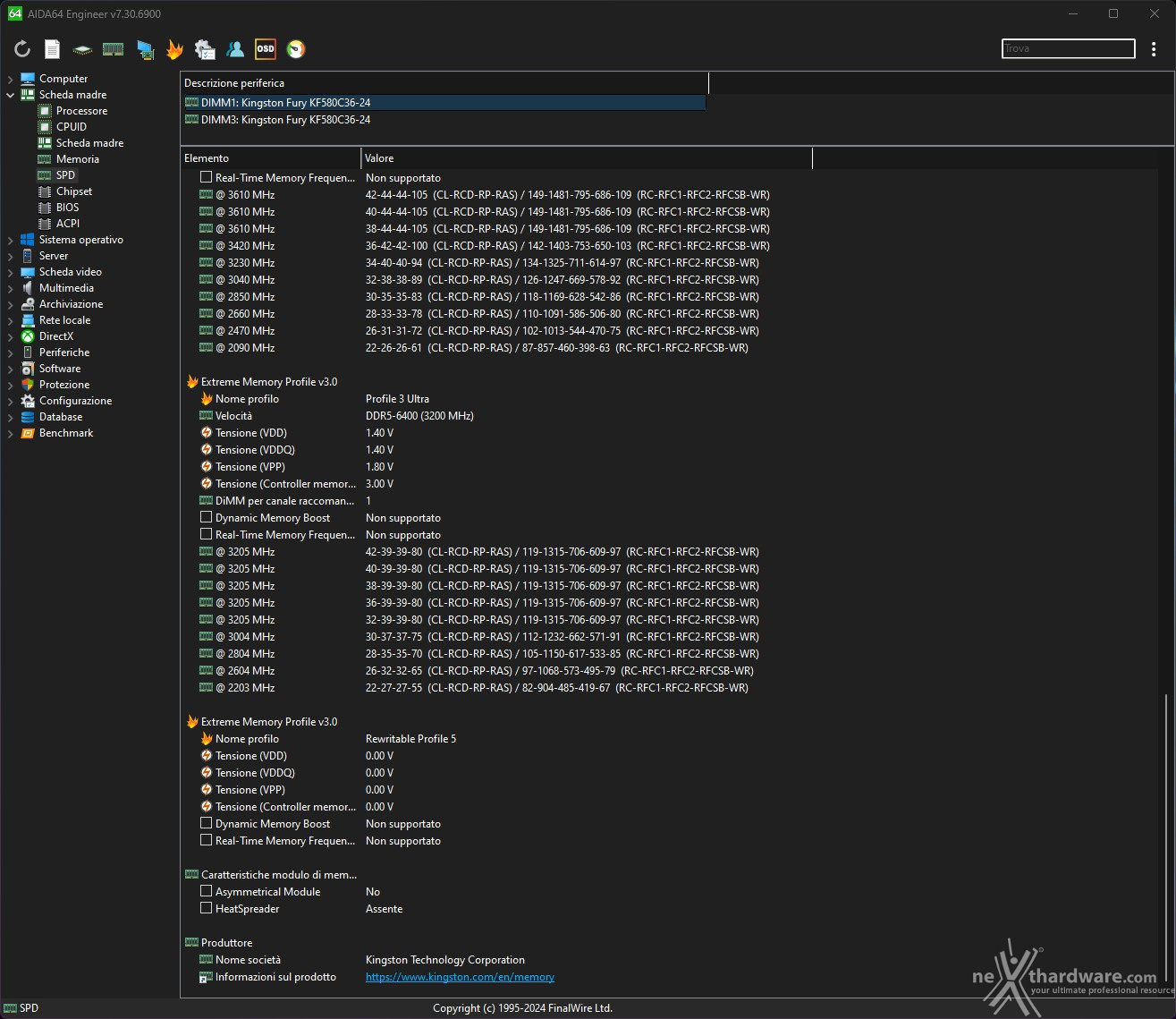Expand the Archiviazione tree node

tap(11, 304)
